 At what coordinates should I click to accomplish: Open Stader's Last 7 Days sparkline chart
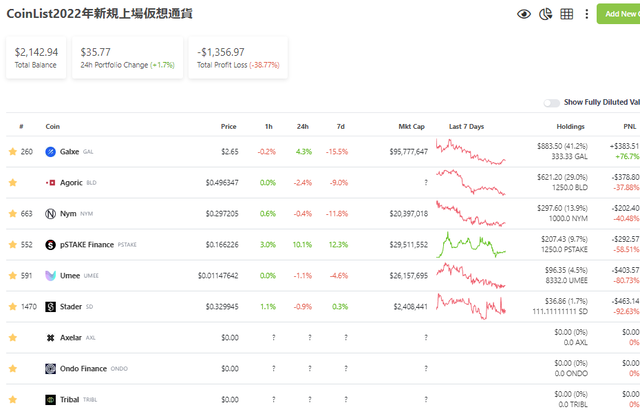coord(471,307)
